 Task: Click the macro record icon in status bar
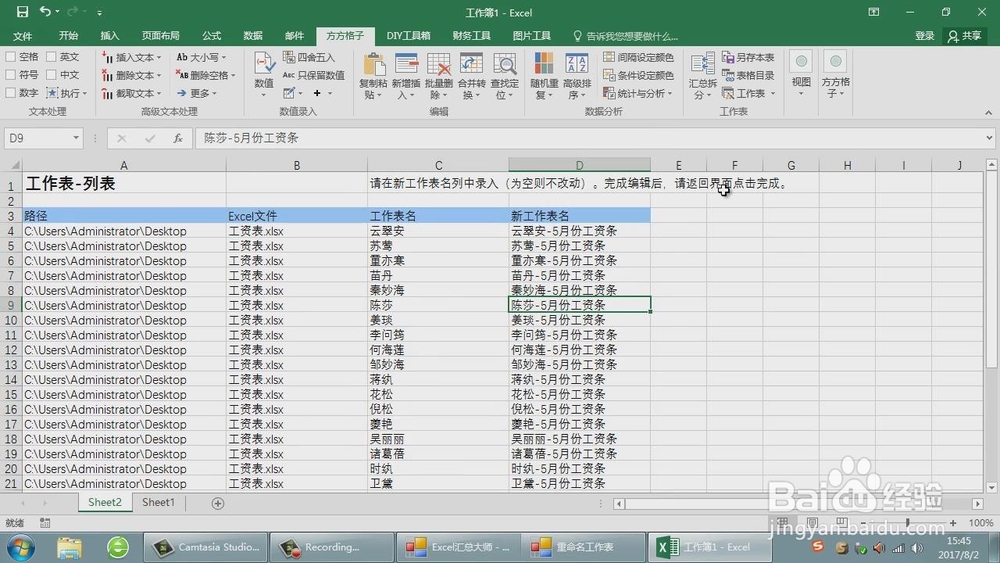[x=45, y=523]
